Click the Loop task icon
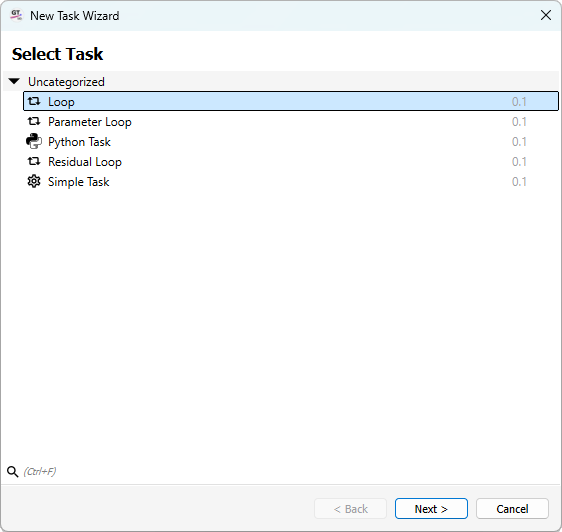 (34, 101)
